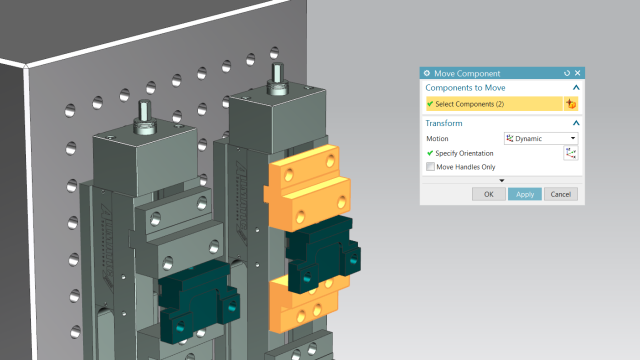
Task: Click the Select Components (2) field
Action: [494, 104]
